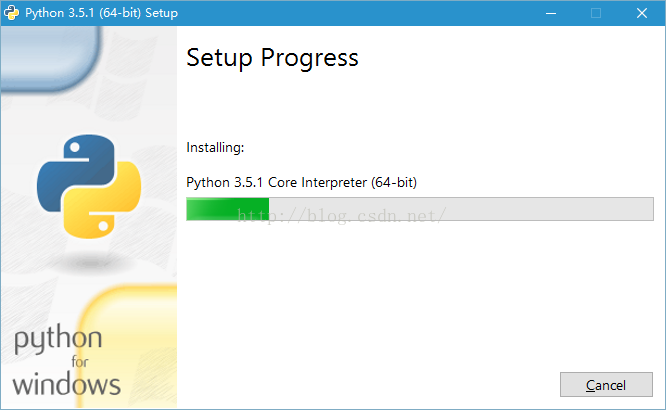The height and width of the screenshot is (410, 666).
Task: Click the yellow snake of the Python logo
Action: pyautogui.click(x=106, y=204)
